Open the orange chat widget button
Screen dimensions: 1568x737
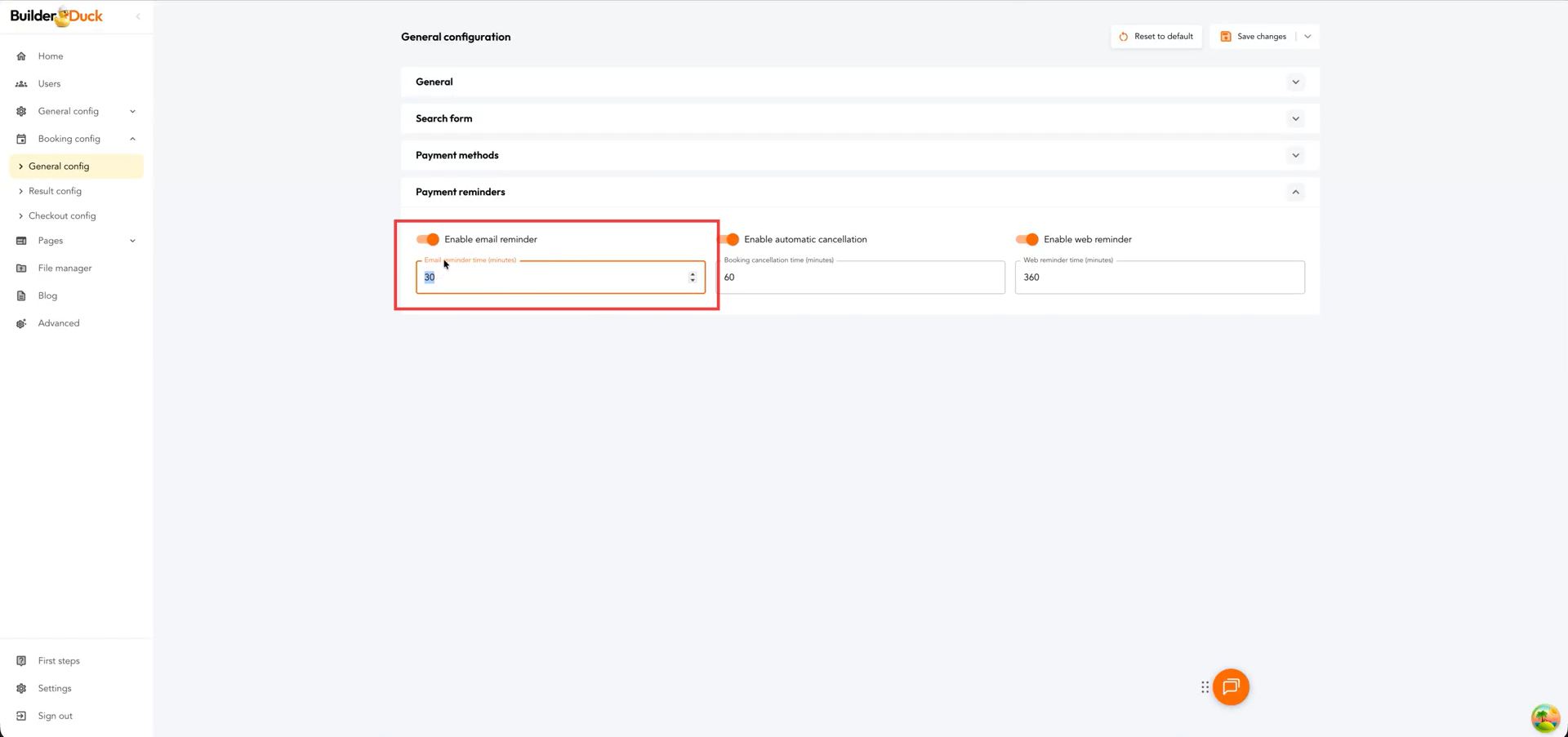[x=1230, y=687]
